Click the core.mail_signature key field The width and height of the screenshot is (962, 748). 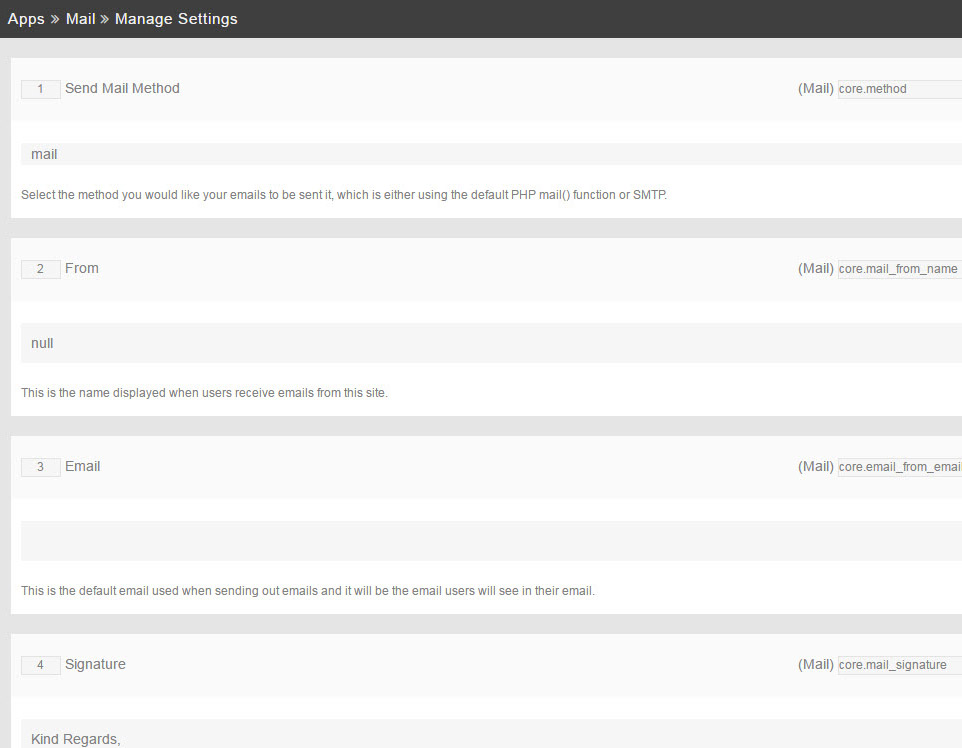pos(898,664)
